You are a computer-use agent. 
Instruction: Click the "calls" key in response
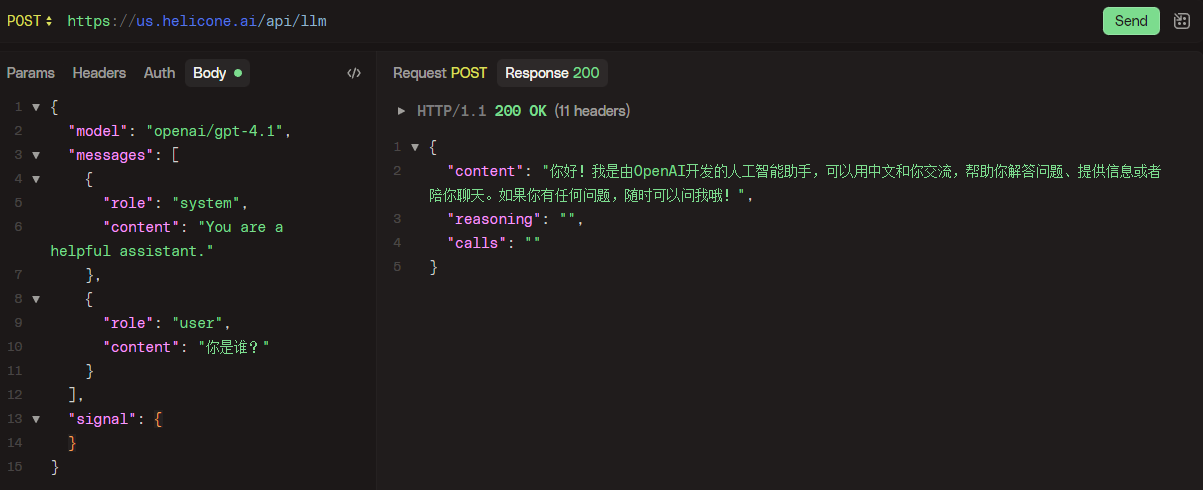coord(478,243)
